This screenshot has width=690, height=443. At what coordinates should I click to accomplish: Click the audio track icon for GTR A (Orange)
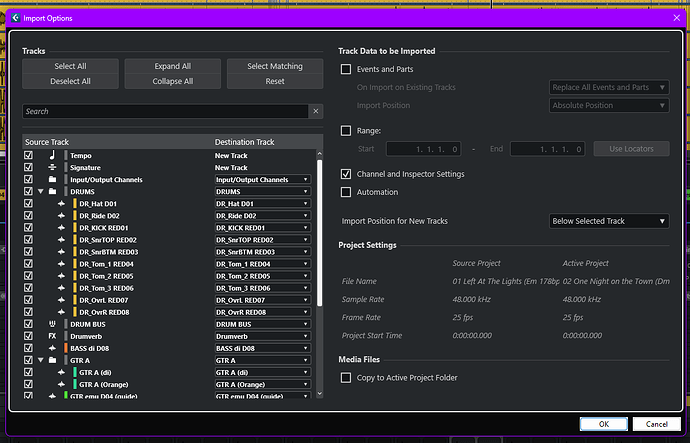point(61,384)
